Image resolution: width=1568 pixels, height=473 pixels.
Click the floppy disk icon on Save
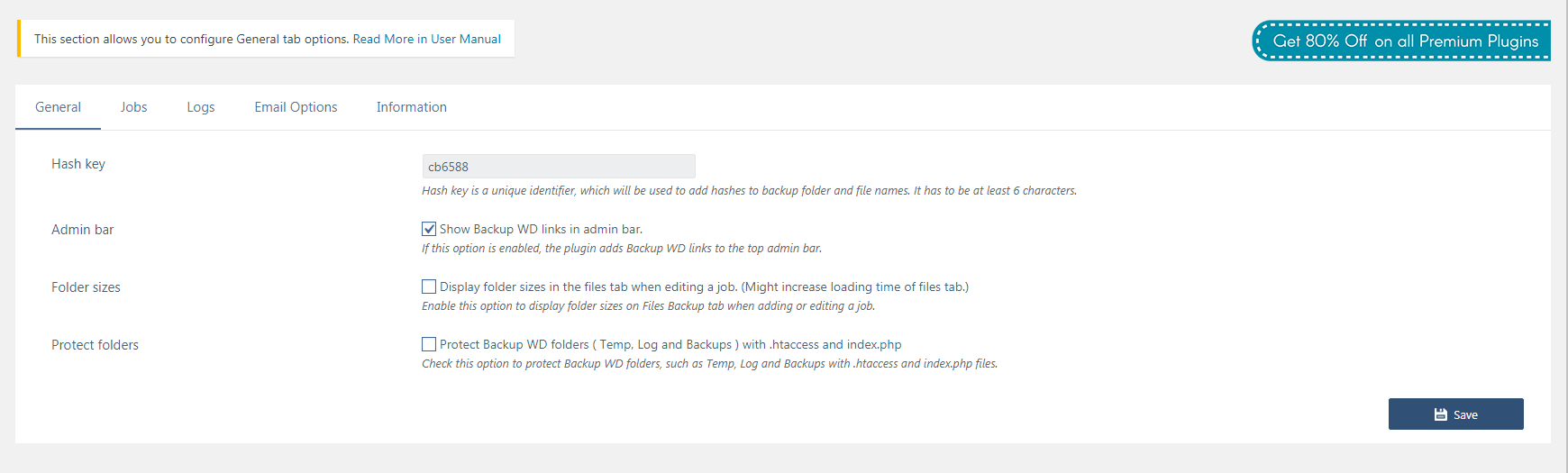1441,414
